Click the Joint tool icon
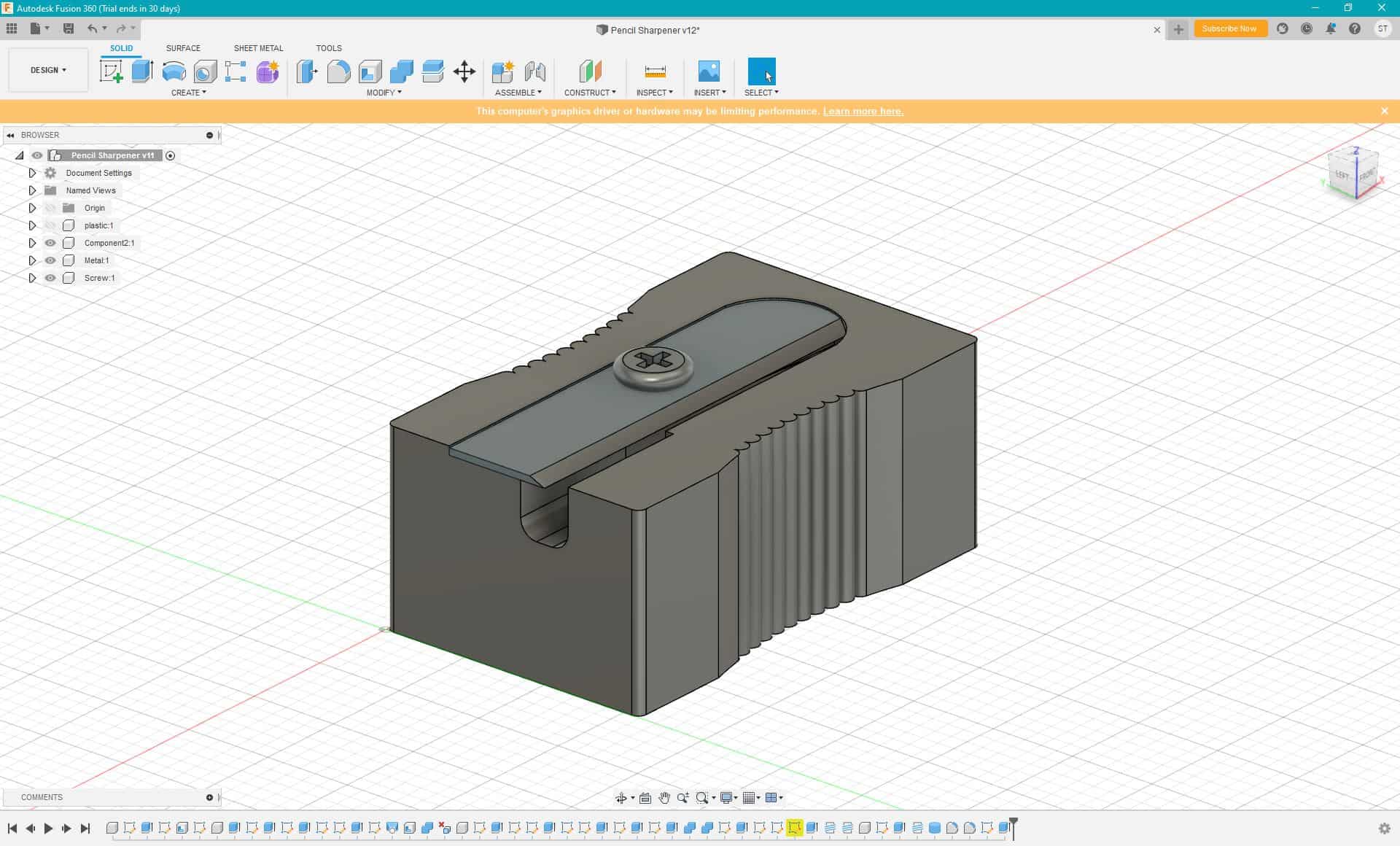 (534, 71)
